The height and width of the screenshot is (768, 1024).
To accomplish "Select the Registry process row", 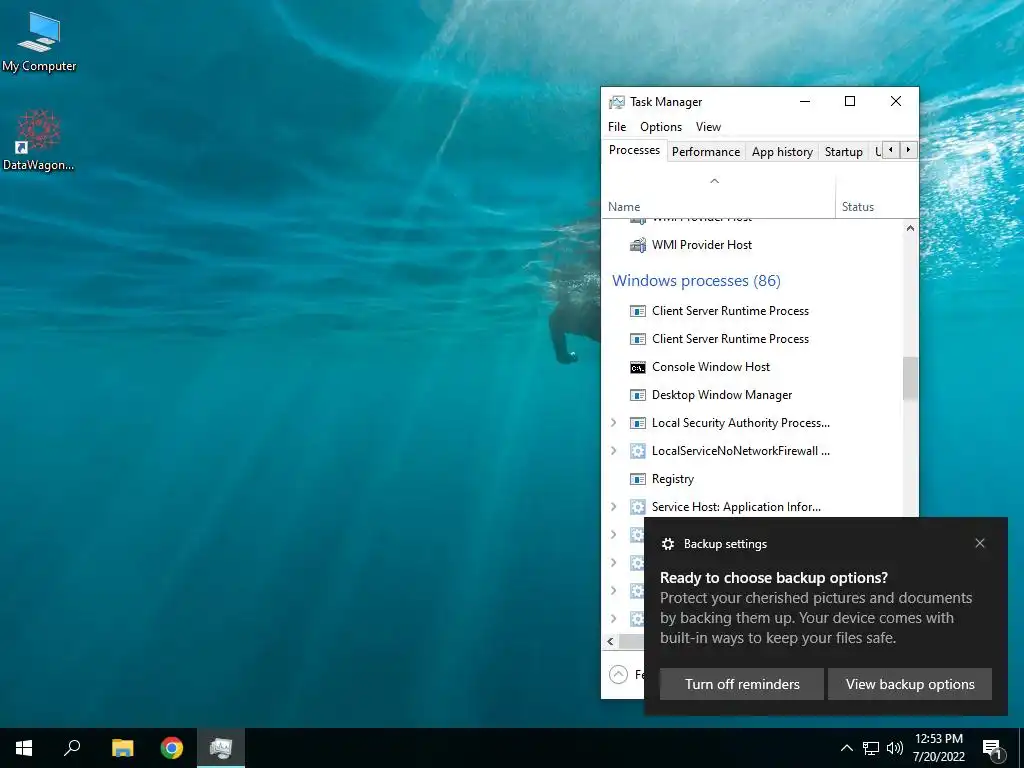I will (x=752, y=479).
